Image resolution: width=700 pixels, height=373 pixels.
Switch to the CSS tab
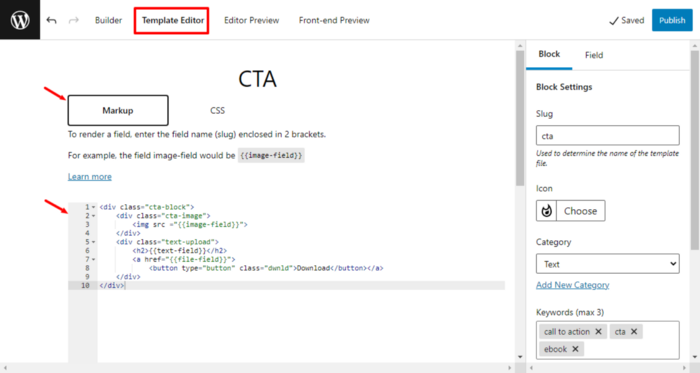point(217,110)
